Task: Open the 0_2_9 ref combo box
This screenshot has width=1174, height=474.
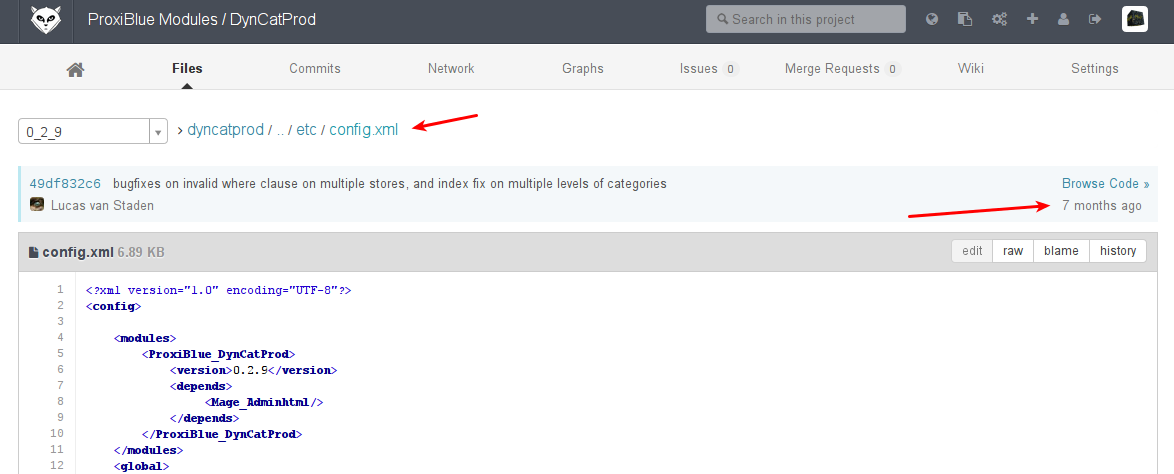Action: coord(84,132)
